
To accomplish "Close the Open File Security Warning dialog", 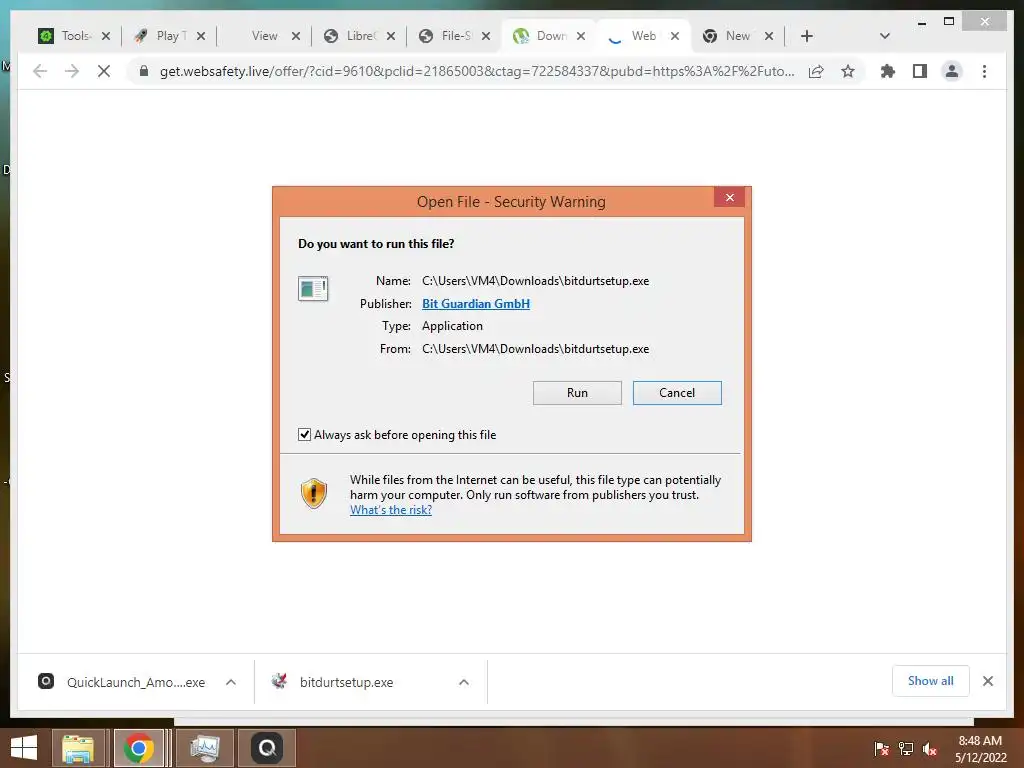I will (x=729, y=197).
